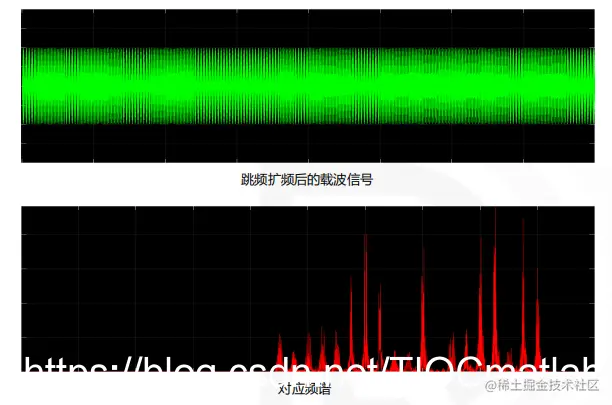Open the green carrier signal waveform image
Screen dimensions: 612x405
(308, 86)
